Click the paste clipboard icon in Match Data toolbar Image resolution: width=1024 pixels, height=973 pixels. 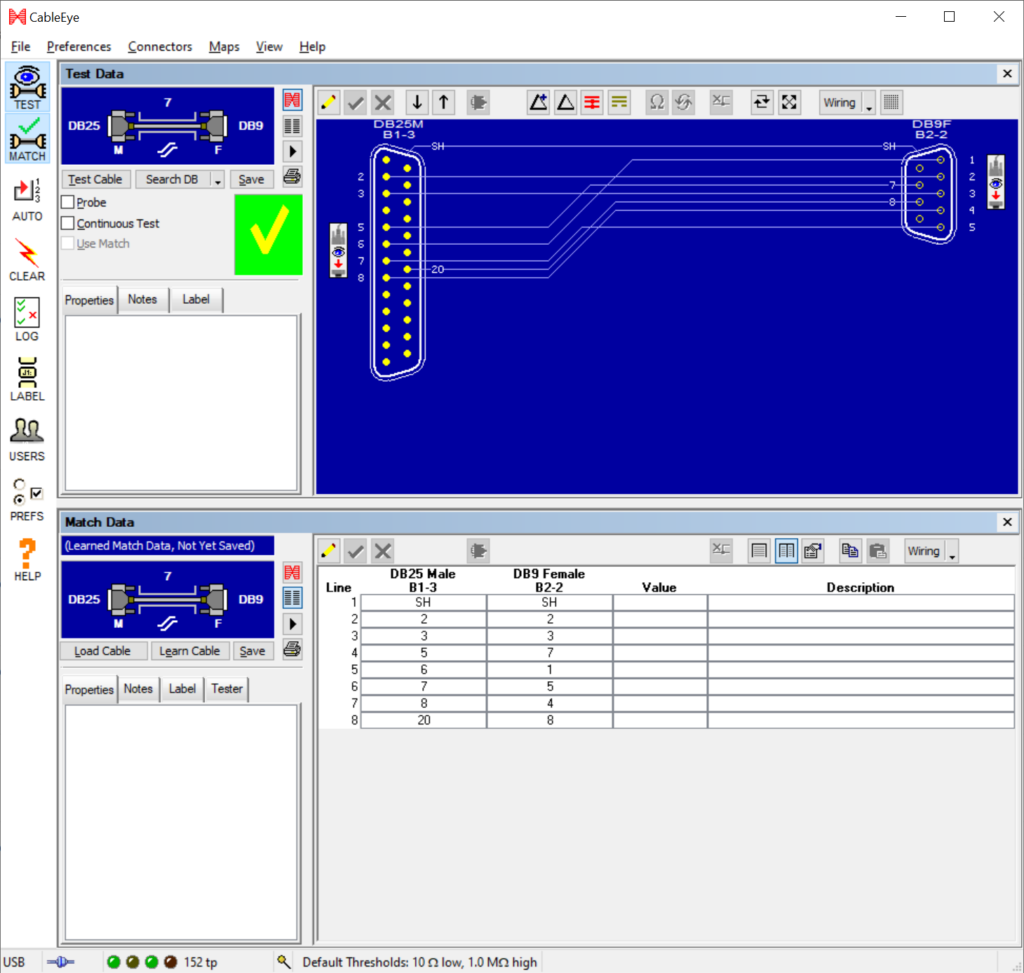coord(878,550)
